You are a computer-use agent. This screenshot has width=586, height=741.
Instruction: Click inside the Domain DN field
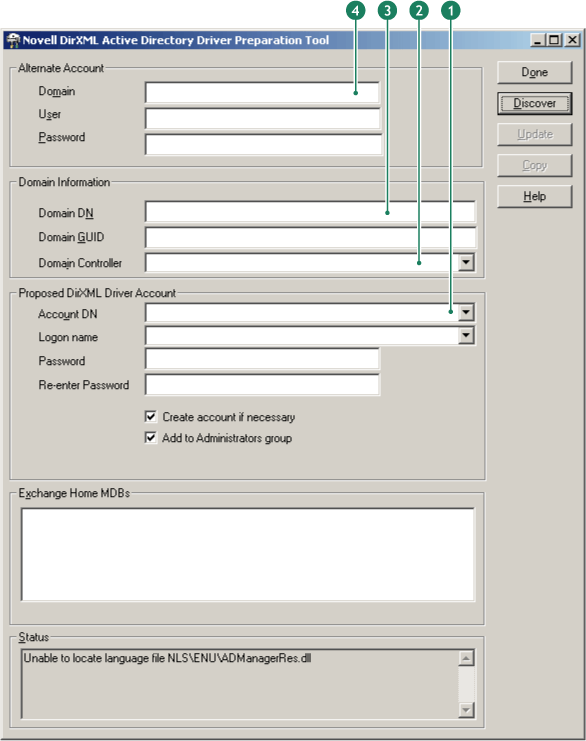pos(310,211)
